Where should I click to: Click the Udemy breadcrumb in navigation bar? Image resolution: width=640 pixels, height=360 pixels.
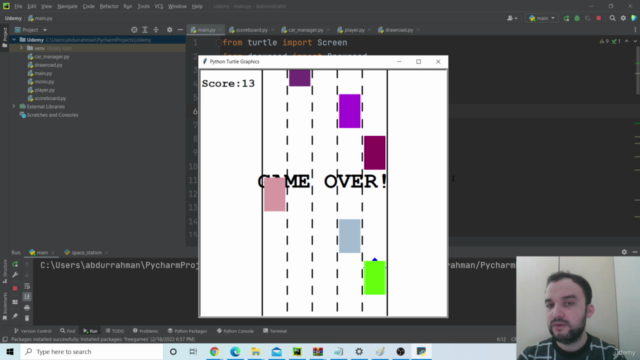(x=13, y=18)
